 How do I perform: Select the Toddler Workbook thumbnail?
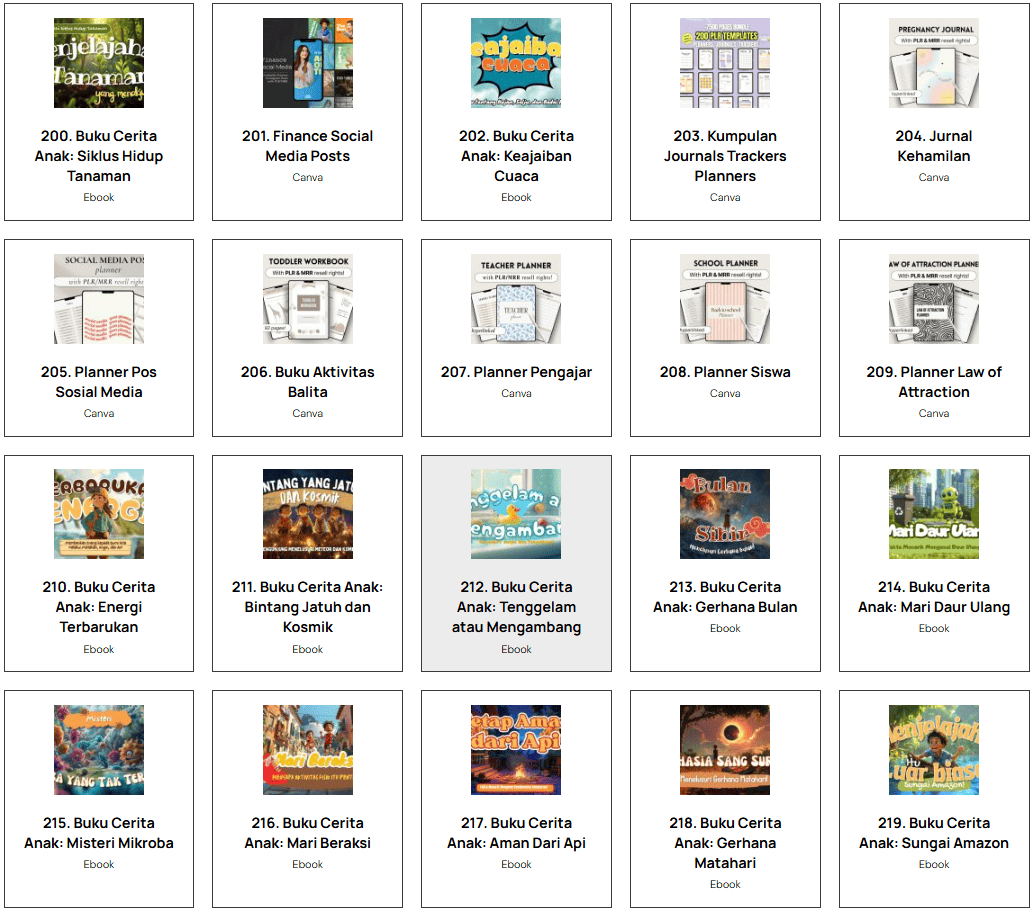[307, 299]
